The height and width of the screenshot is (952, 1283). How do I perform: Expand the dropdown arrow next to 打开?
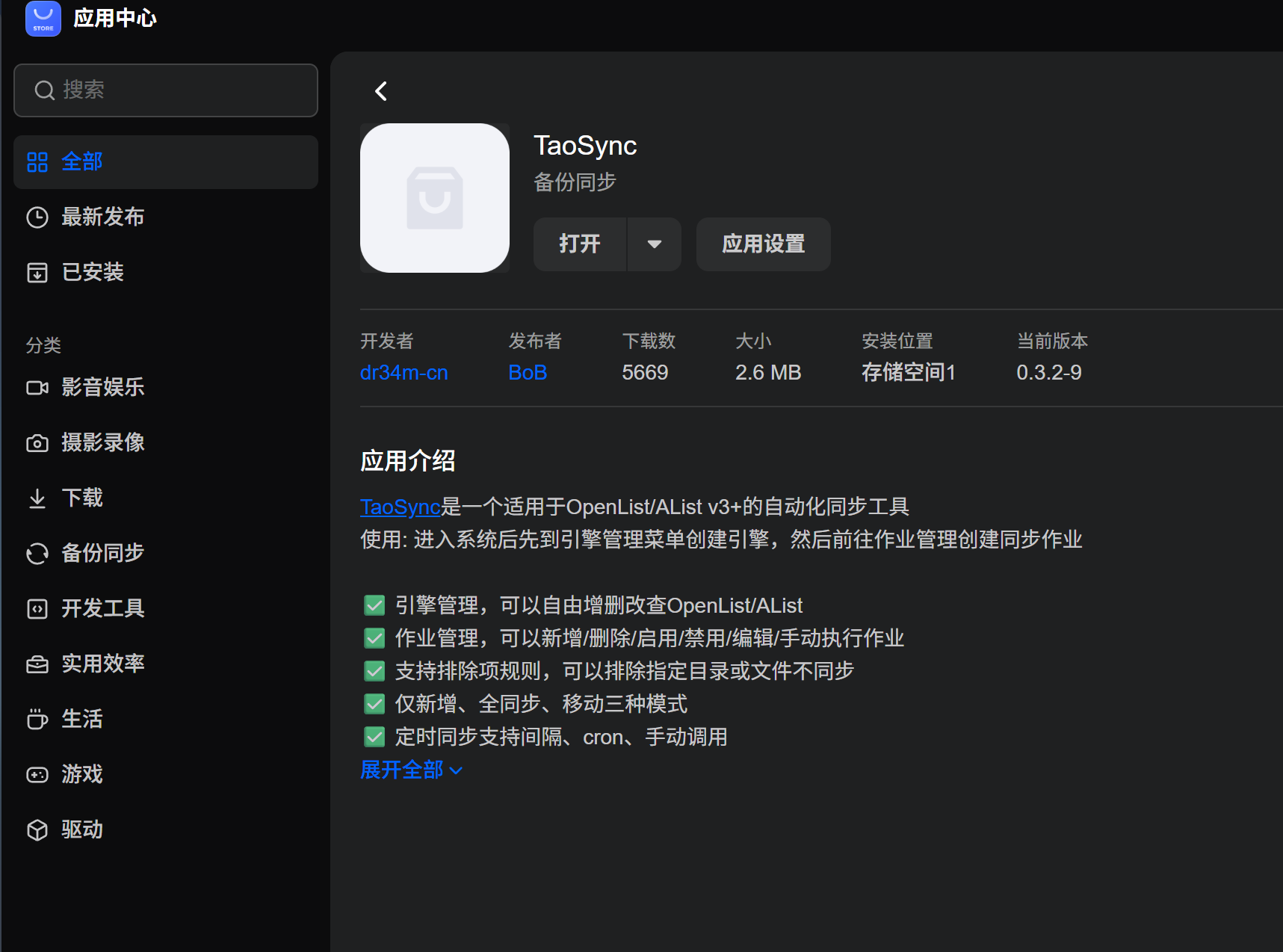(655, 244)
